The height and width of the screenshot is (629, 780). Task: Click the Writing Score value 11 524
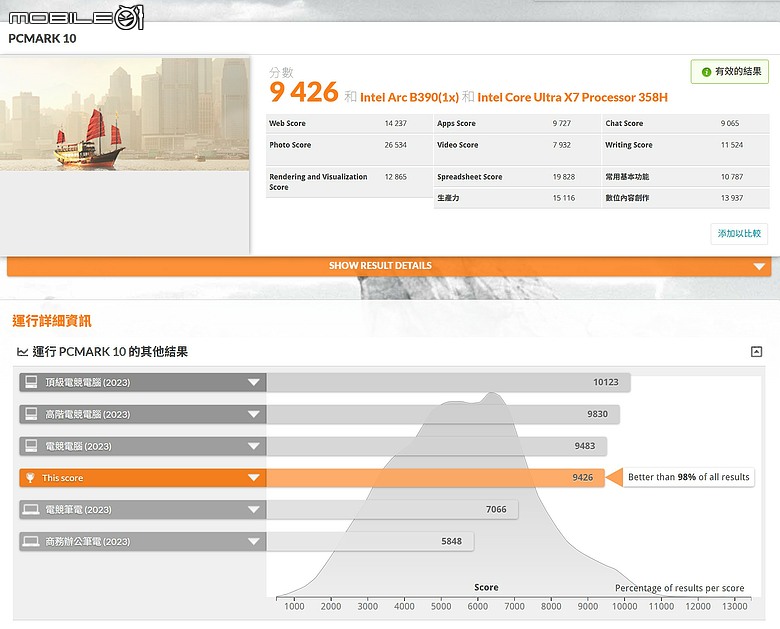(732, 145)
